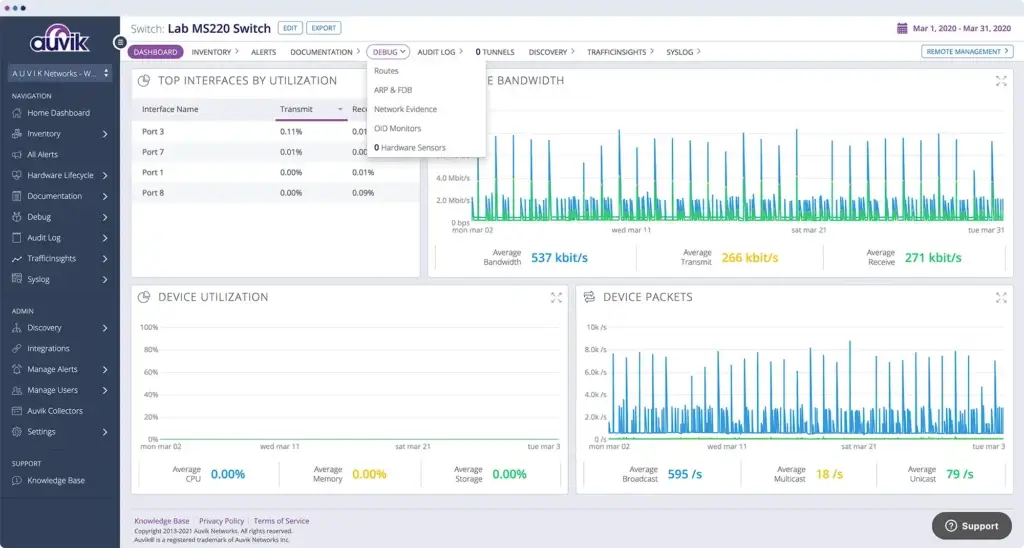Select OID Monitors menu entry
Screen dimensions: 1024x548
click(x=398, y=129)
